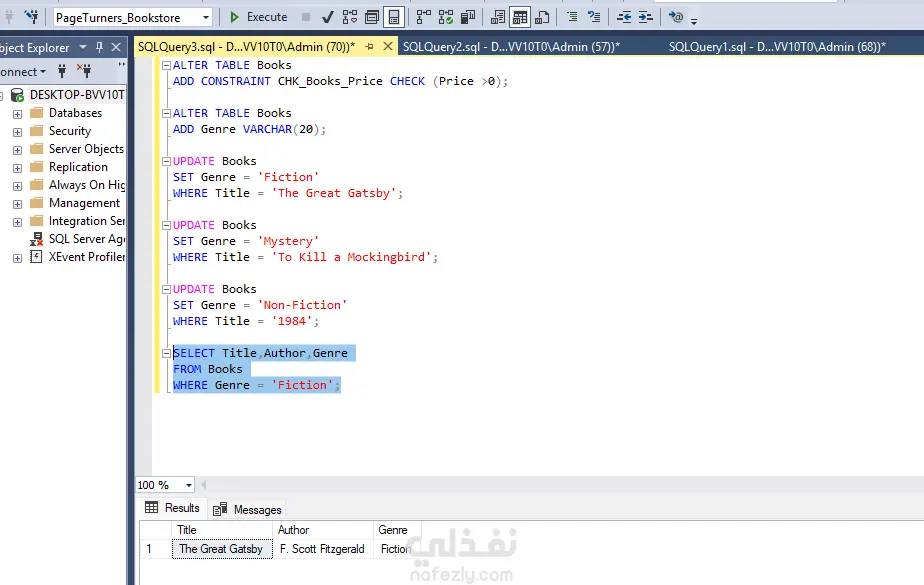The width and height of the screenshot is (924, 585).
Task: Expand the XEvent Profiler node
Action: [17, 258]
